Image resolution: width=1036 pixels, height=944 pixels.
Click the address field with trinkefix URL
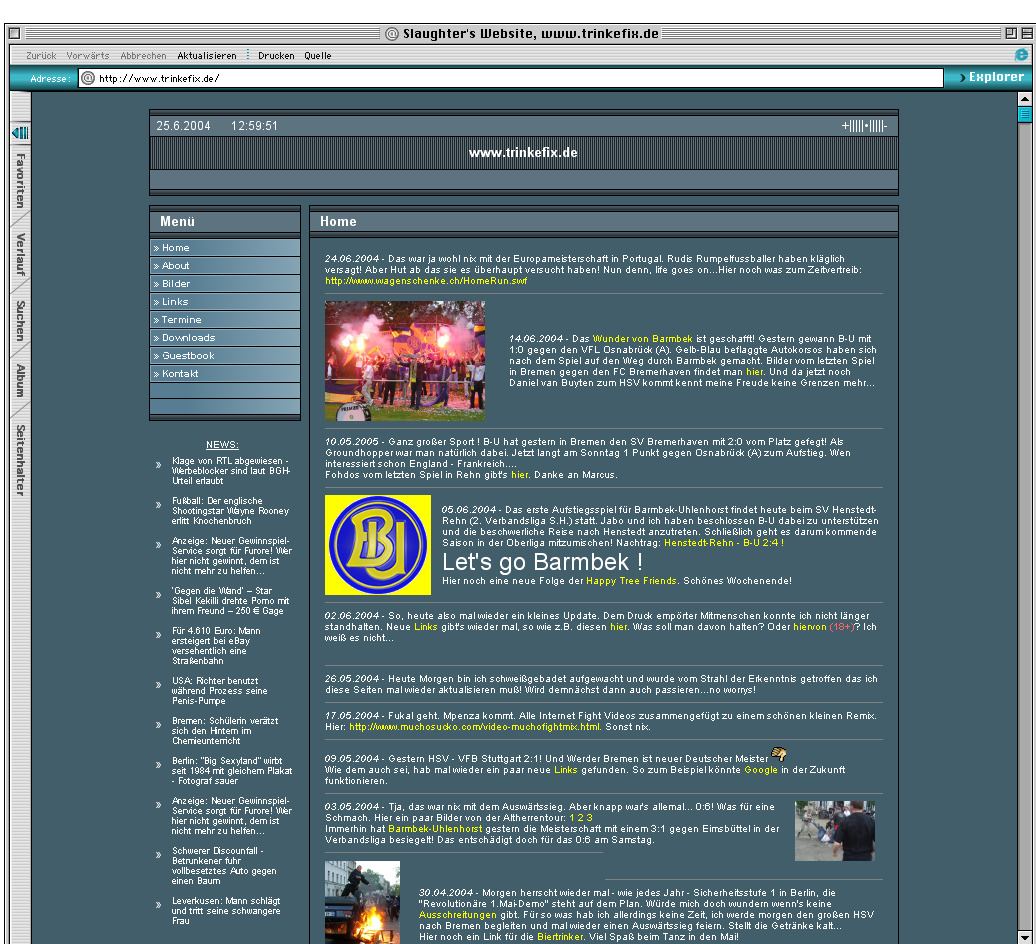511,78
